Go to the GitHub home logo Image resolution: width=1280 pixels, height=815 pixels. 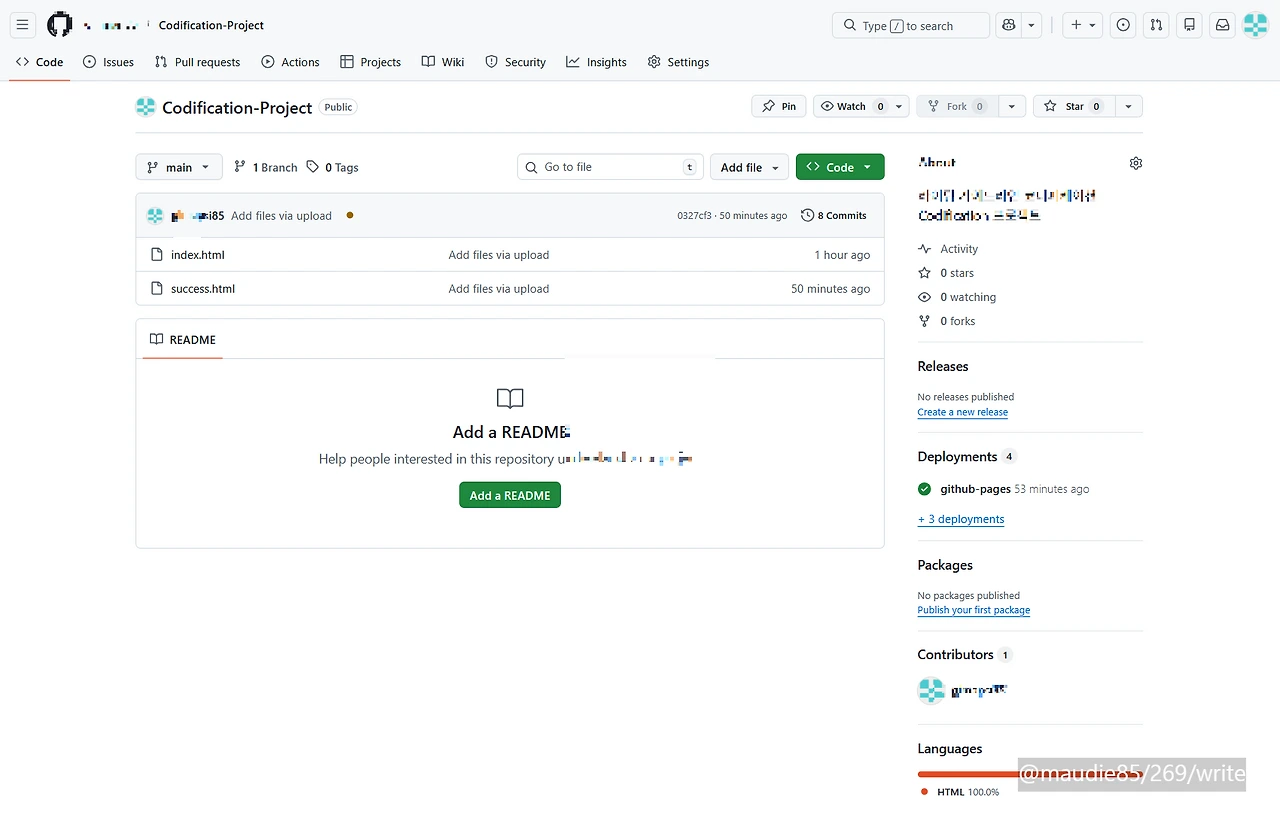(x=60, y=25)
